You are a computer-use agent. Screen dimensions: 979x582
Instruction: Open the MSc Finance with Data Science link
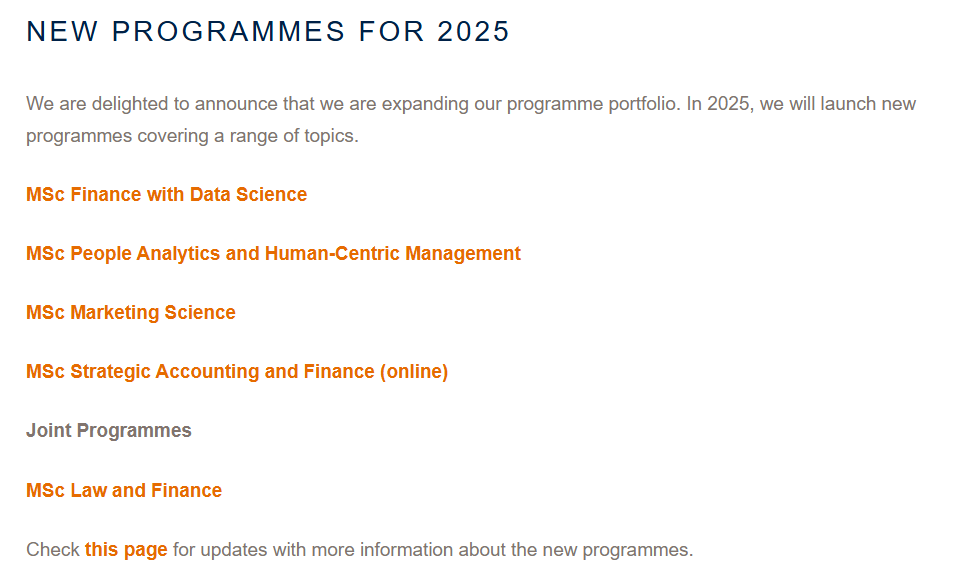click(166, 194)
